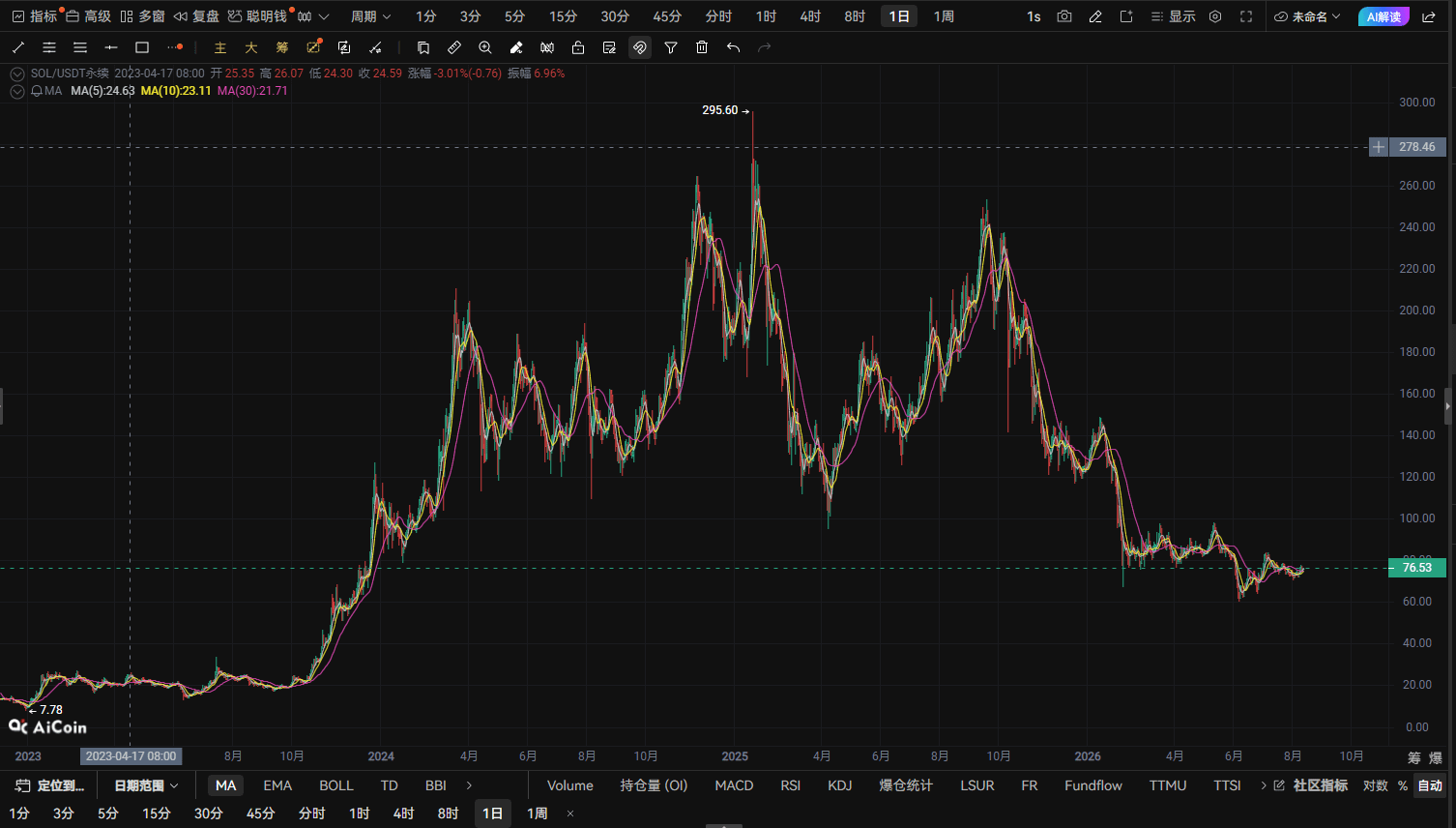Select the eraser tool in drawing toolbar

click(516, 47)
